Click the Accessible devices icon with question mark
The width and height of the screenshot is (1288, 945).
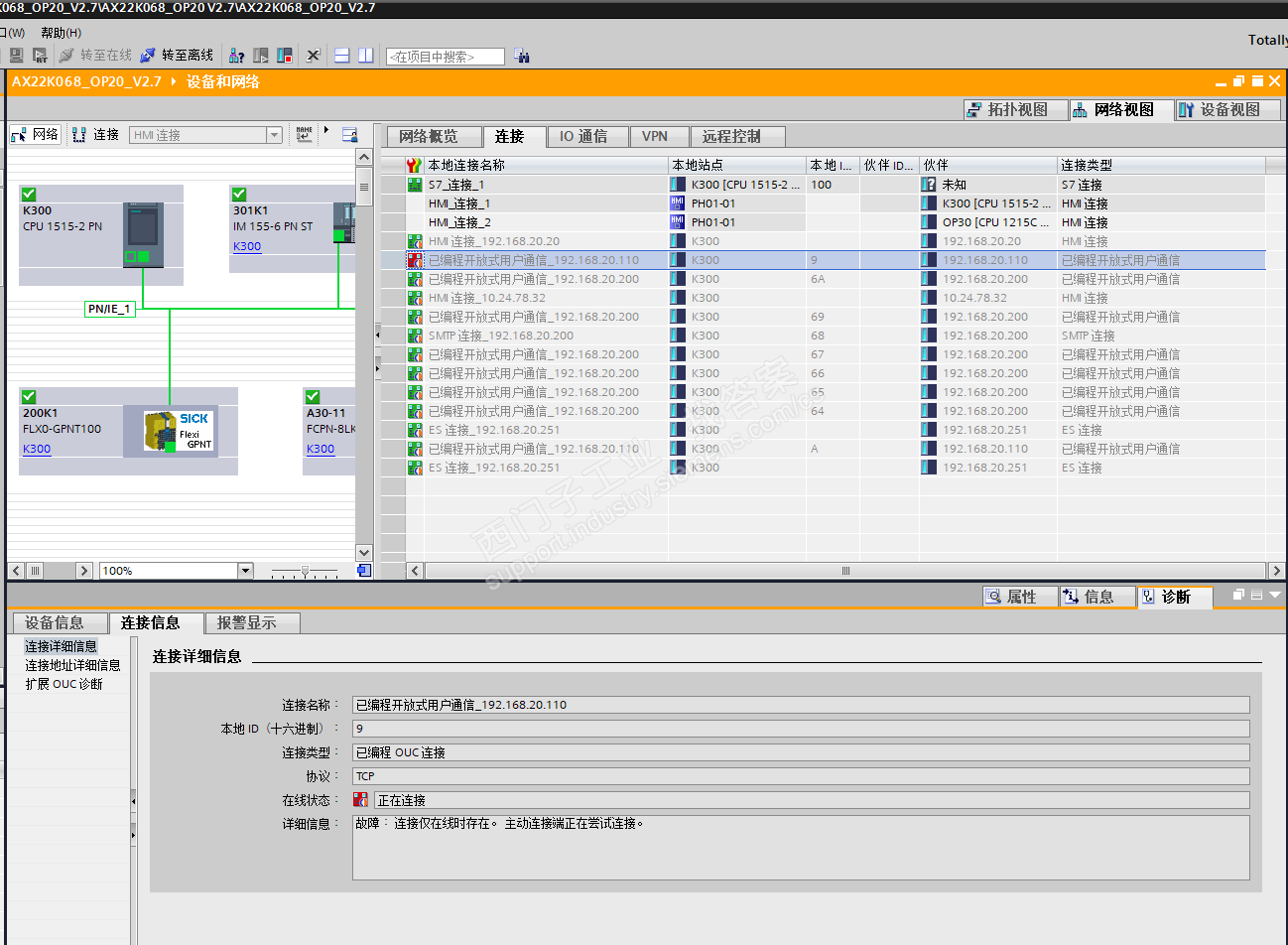click(x=236, y=56)
